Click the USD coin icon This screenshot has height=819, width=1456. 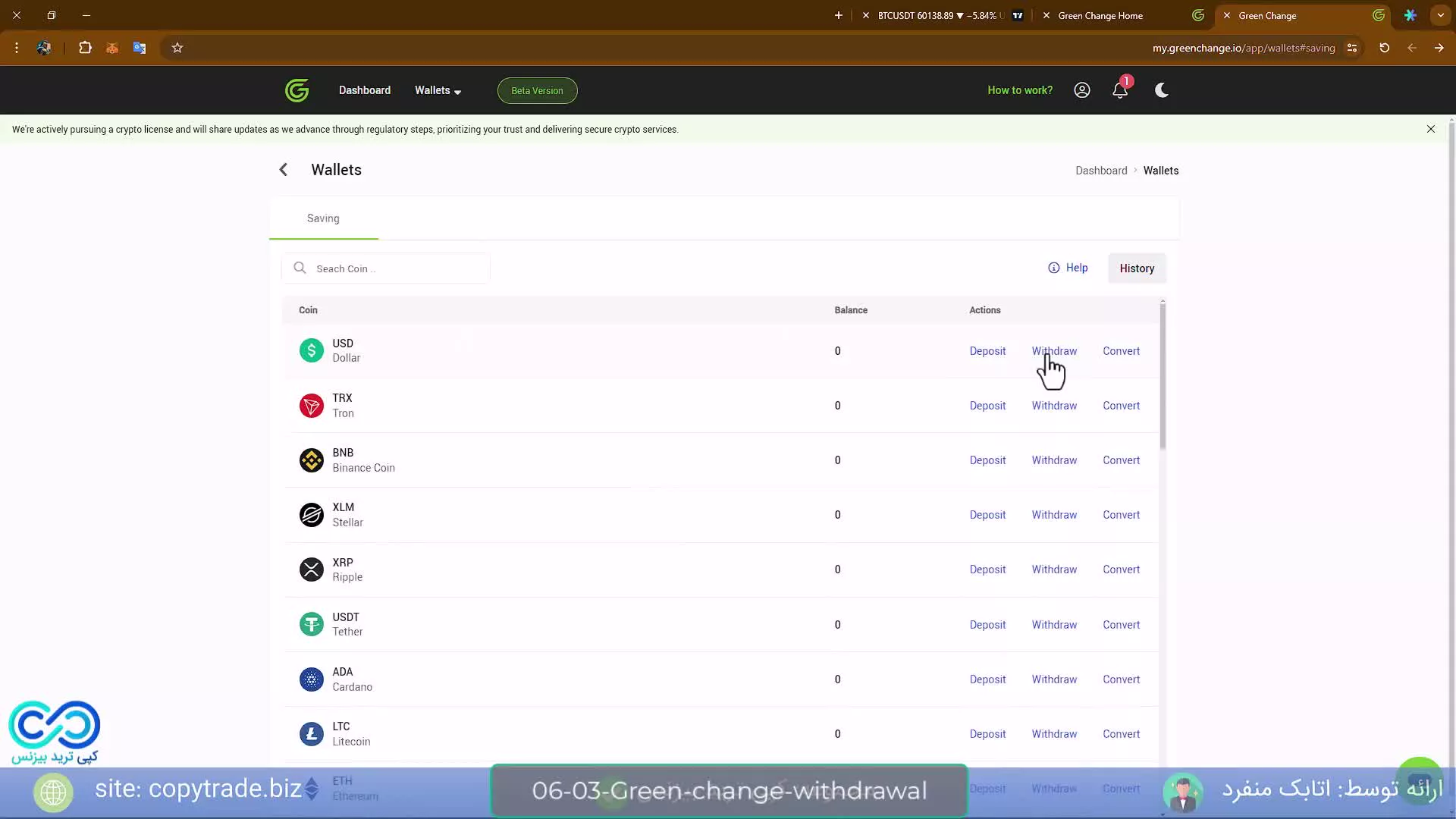(311, 350)
